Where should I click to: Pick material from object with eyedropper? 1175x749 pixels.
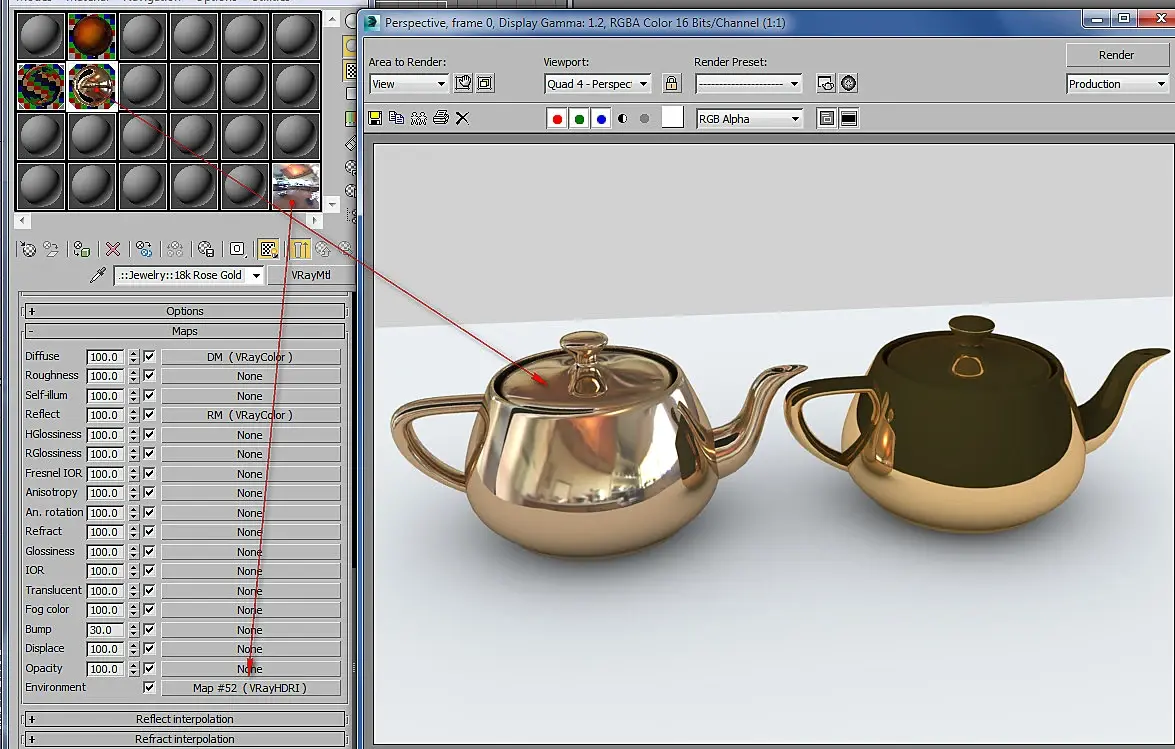(98, 275)
